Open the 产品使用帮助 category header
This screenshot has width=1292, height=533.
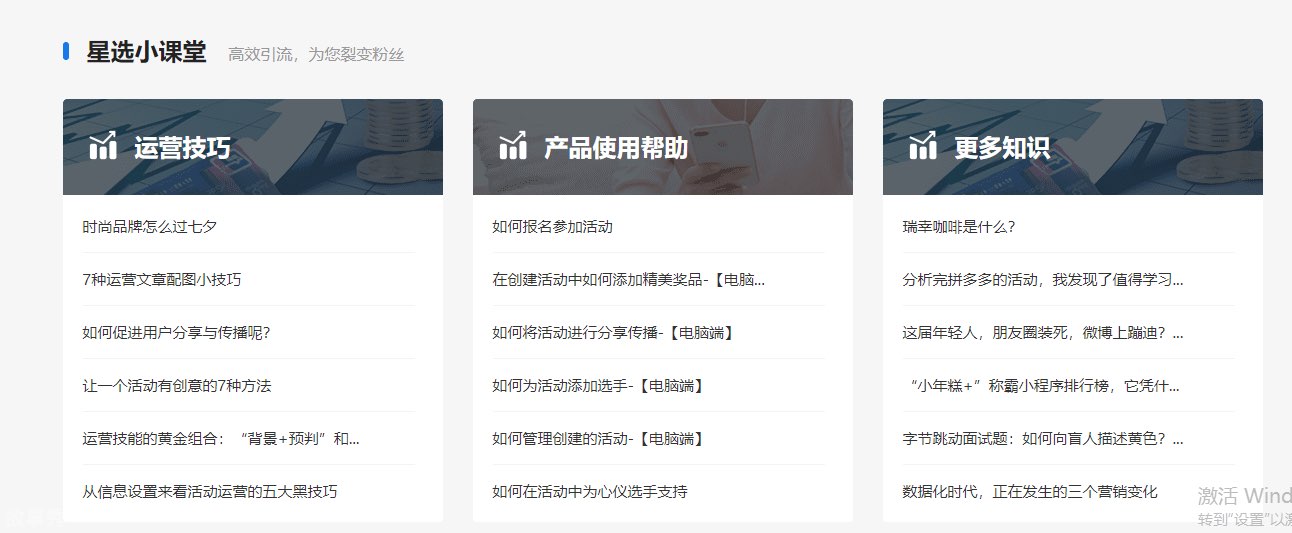click(663, 147)
